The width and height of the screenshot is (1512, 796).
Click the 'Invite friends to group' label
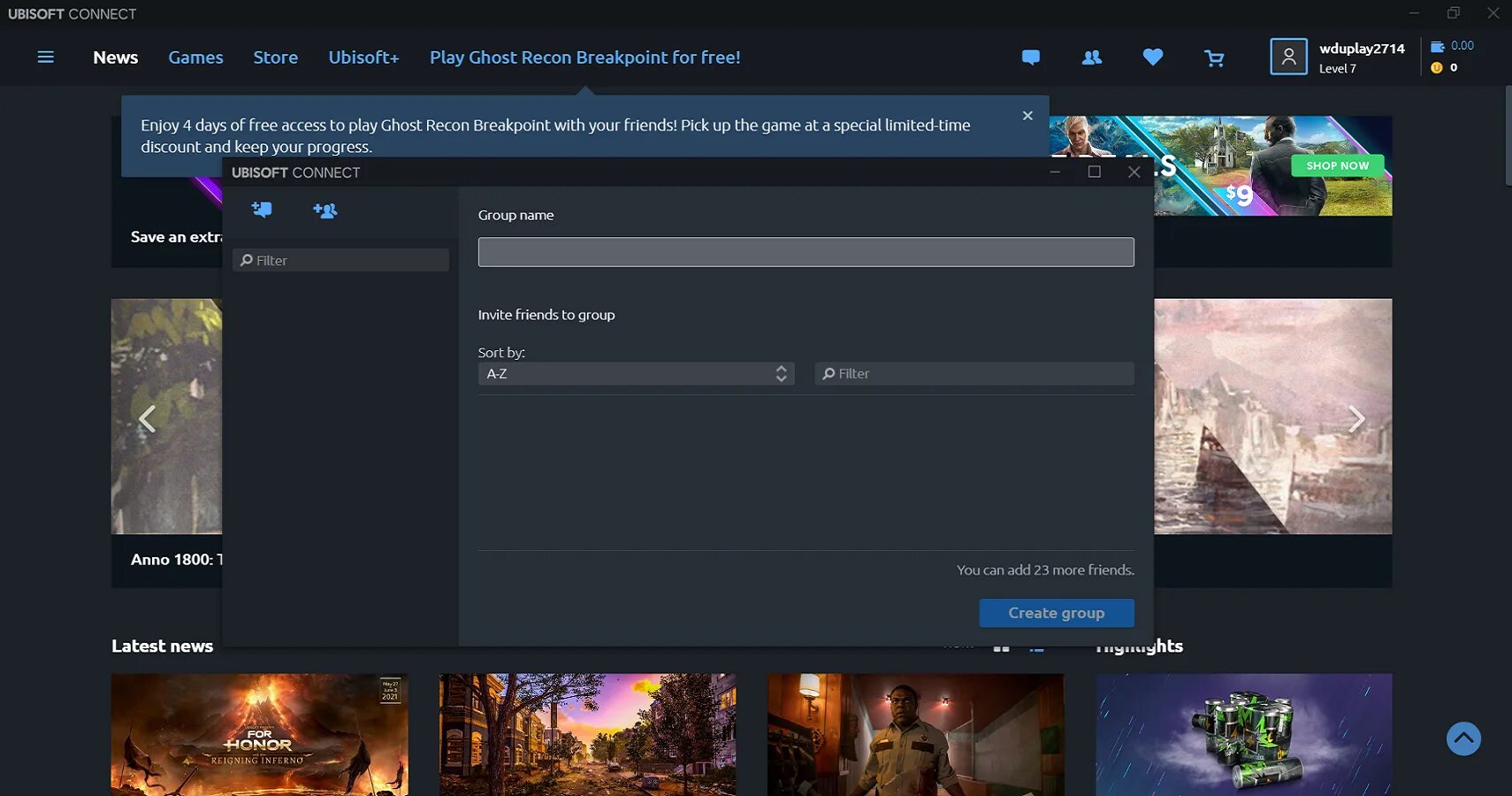click(x=546, y=315)
